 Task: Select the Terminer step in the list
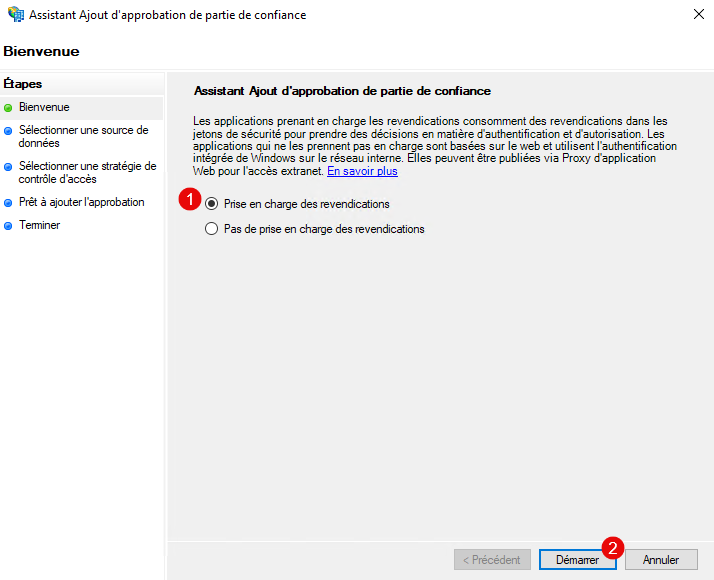click(39, 225)
